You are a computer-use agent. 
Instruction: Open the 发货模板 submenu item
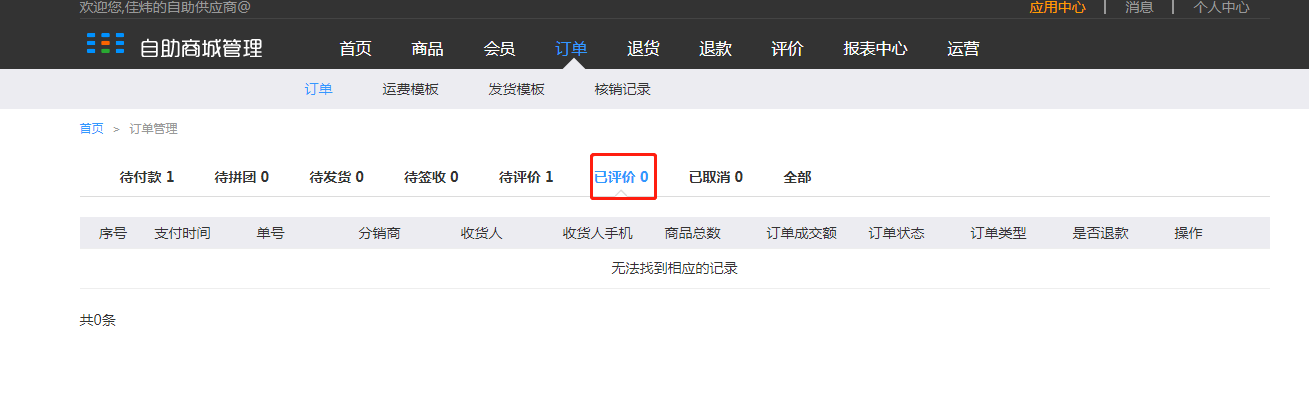tap(517, 89)
